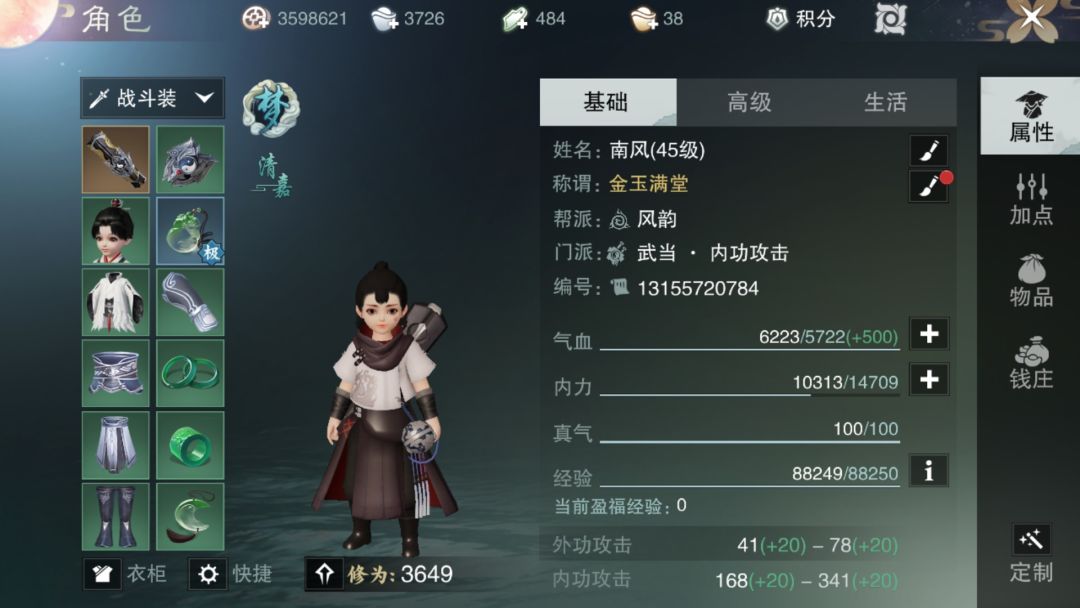Click the 修为 upgrade arrow icon
This screenshot has height=608, width=1080.
(324, 574)
